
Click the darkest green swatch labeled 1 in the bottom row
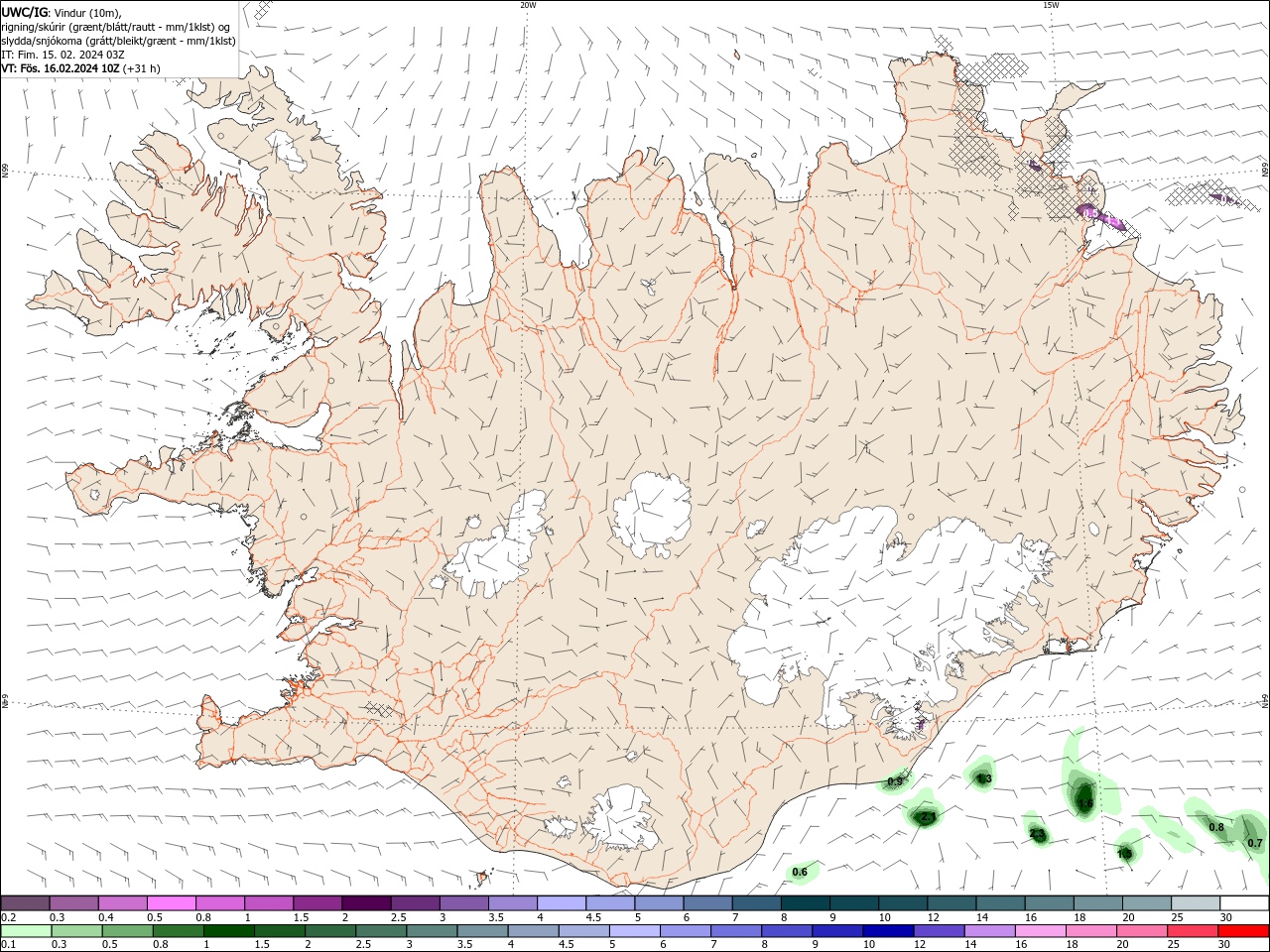coord(229,931)
